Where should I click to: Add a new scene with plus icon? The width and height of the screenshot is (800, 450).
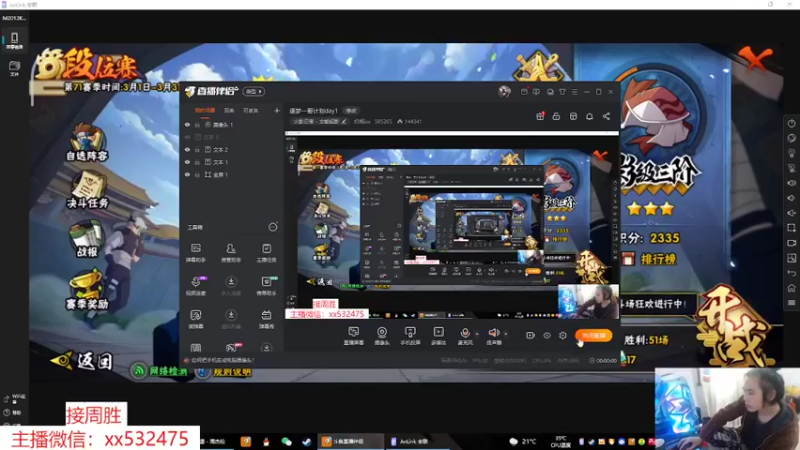277,110
